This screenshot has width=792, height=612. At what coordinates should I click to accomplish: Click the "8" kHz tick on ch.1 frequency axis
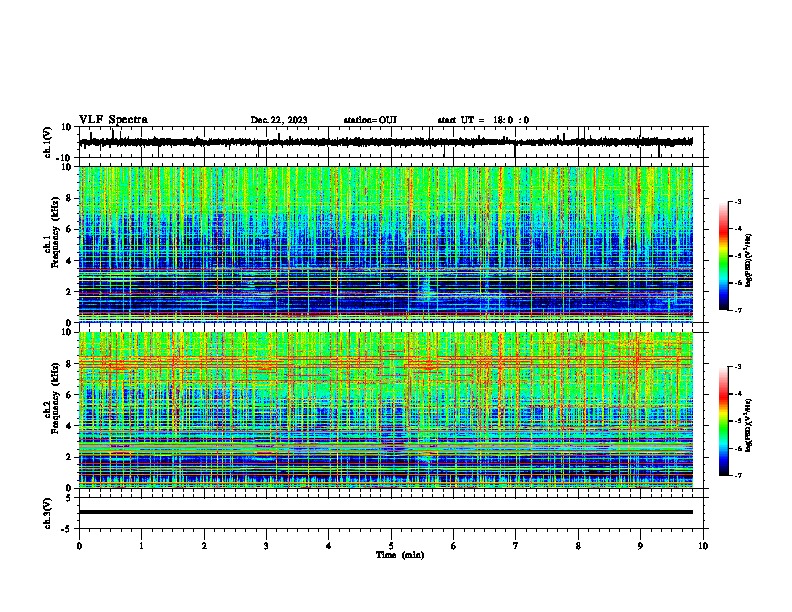tap(70, 198)
